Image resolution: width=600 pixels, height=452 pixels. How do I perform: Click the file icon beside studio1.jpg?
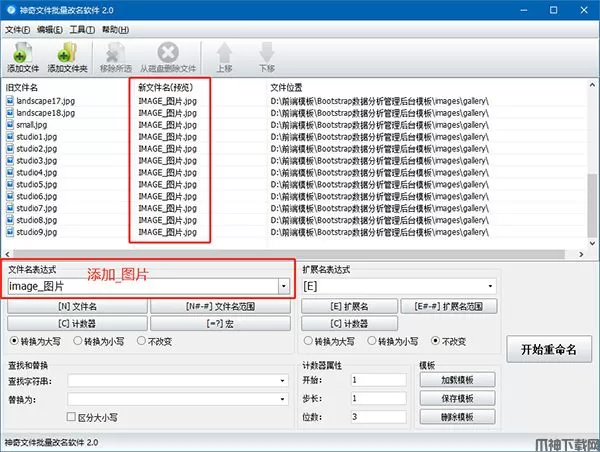pos(10,137)
